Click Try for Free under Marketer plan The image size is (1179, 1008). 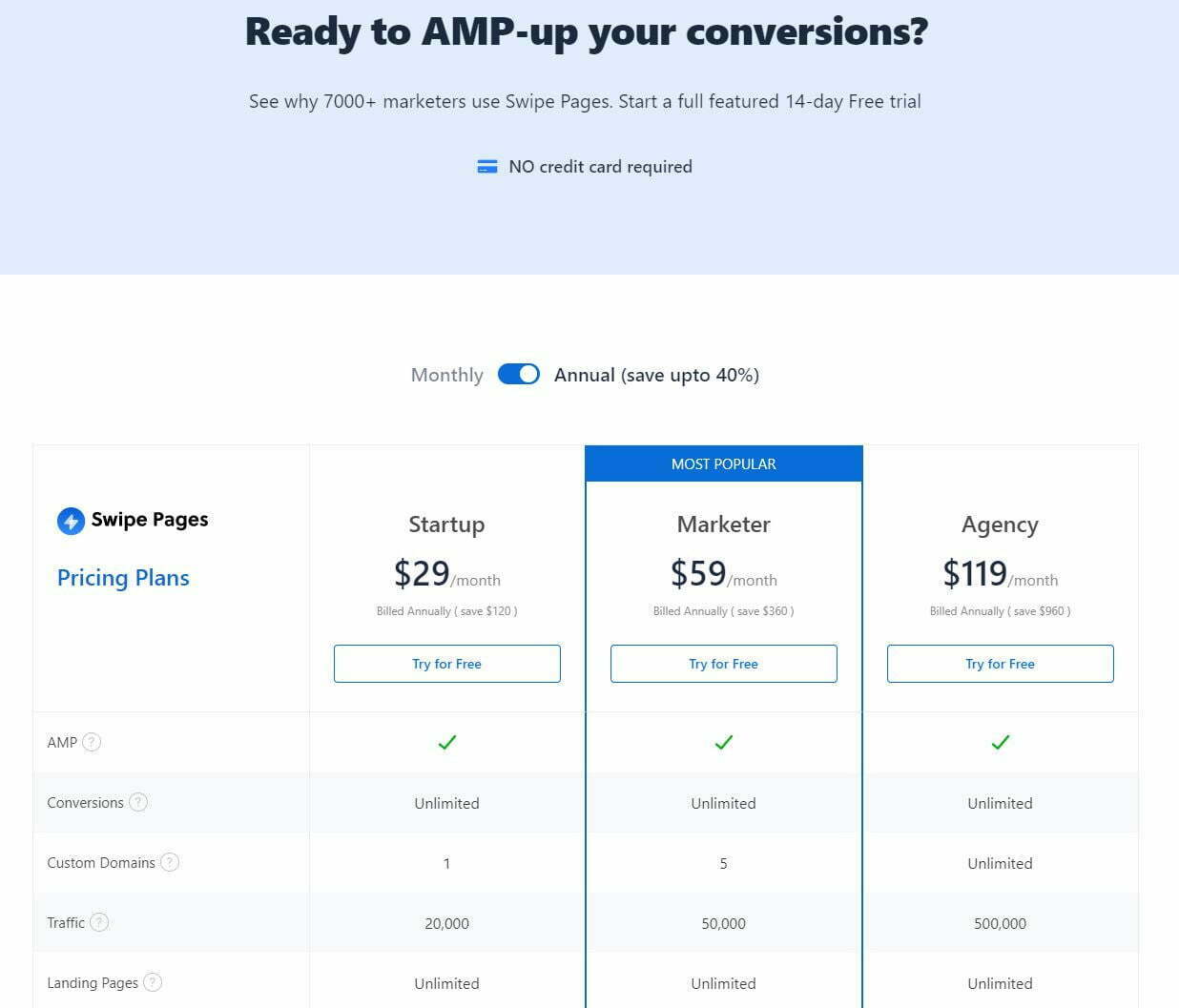(723, 663)
